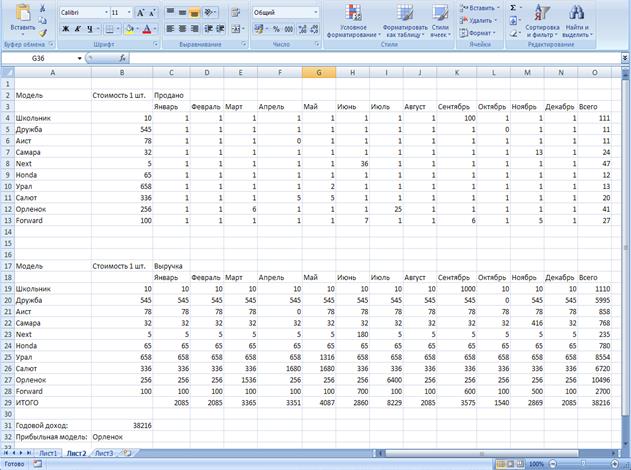Switch to the Лист1 sheet tab

(46, 453)
